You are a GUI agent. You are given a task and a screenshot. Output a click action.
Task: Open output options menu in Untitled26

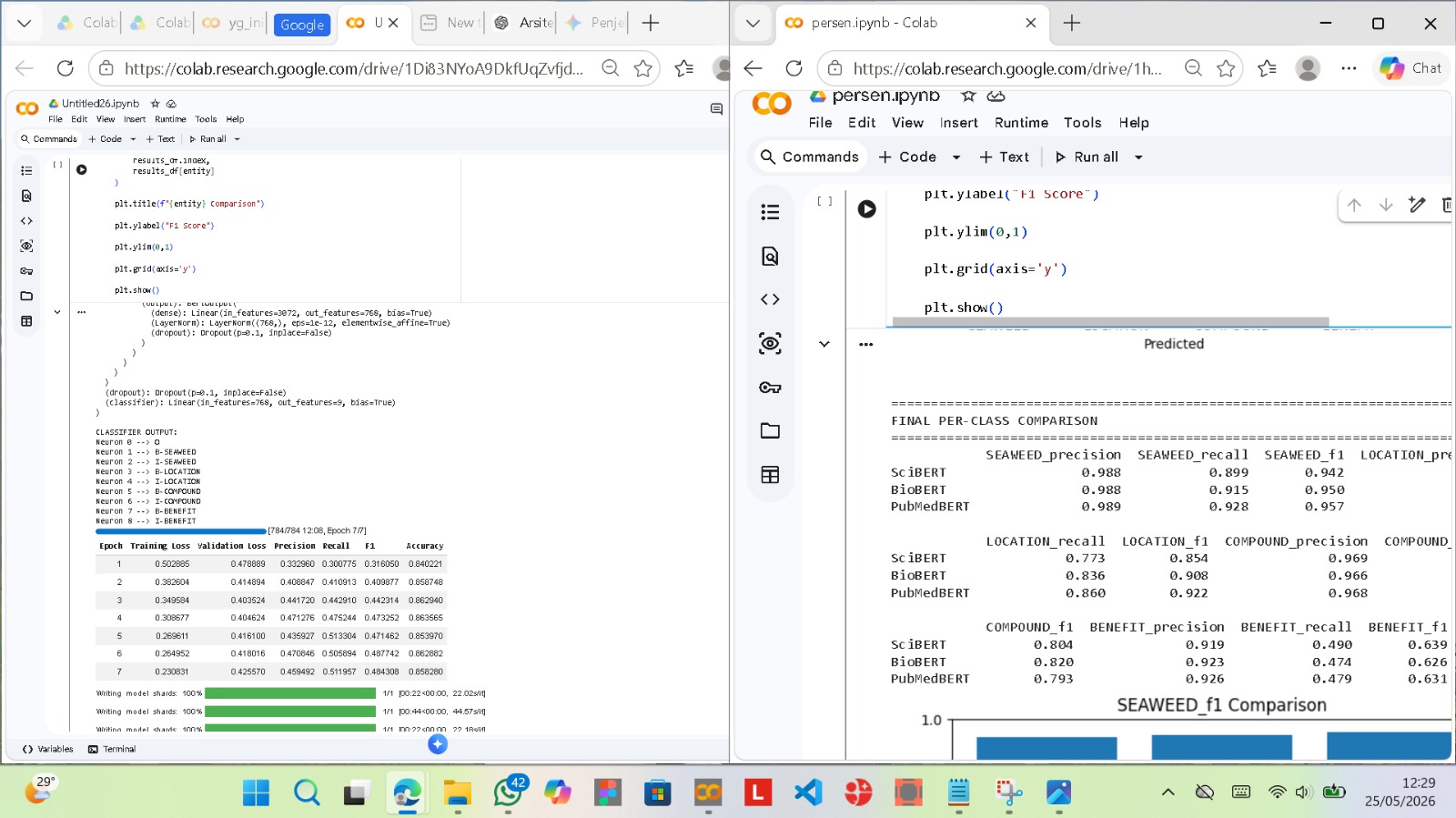(81, 312)
